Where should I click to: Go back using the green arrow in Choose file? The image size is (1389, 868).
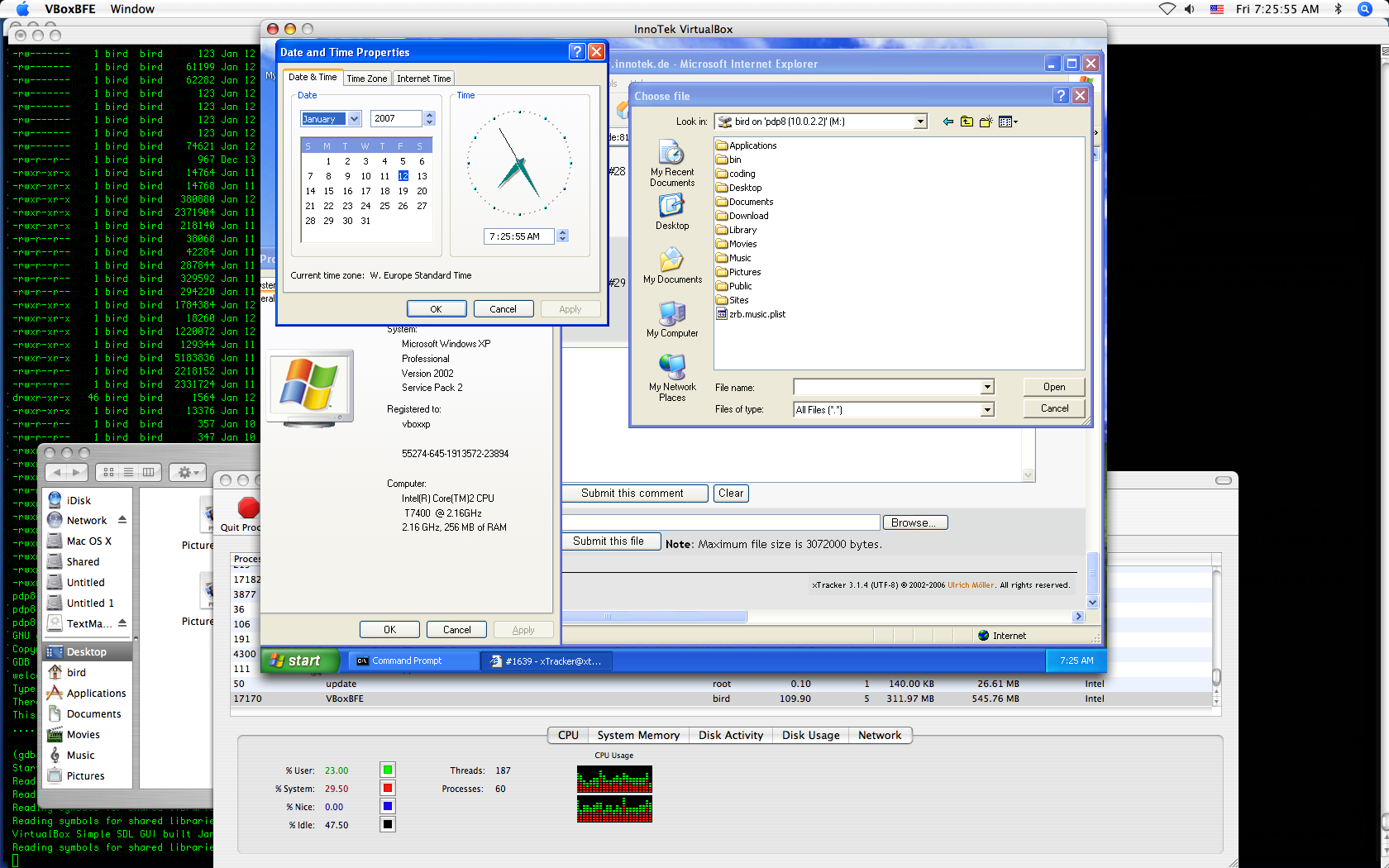pyautogui.click(x=947, y=122)
